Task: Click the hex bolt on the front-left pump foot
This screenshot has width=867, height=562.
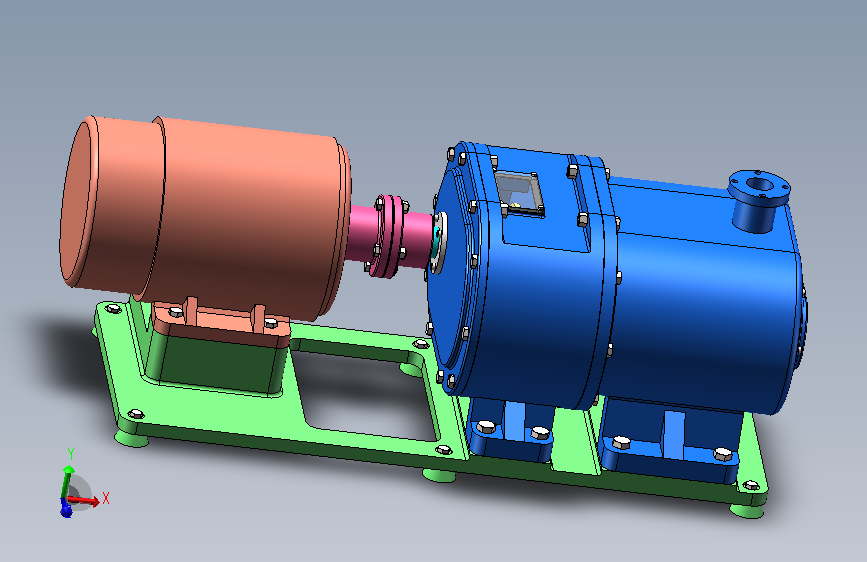Action: (x=485, y=426)
